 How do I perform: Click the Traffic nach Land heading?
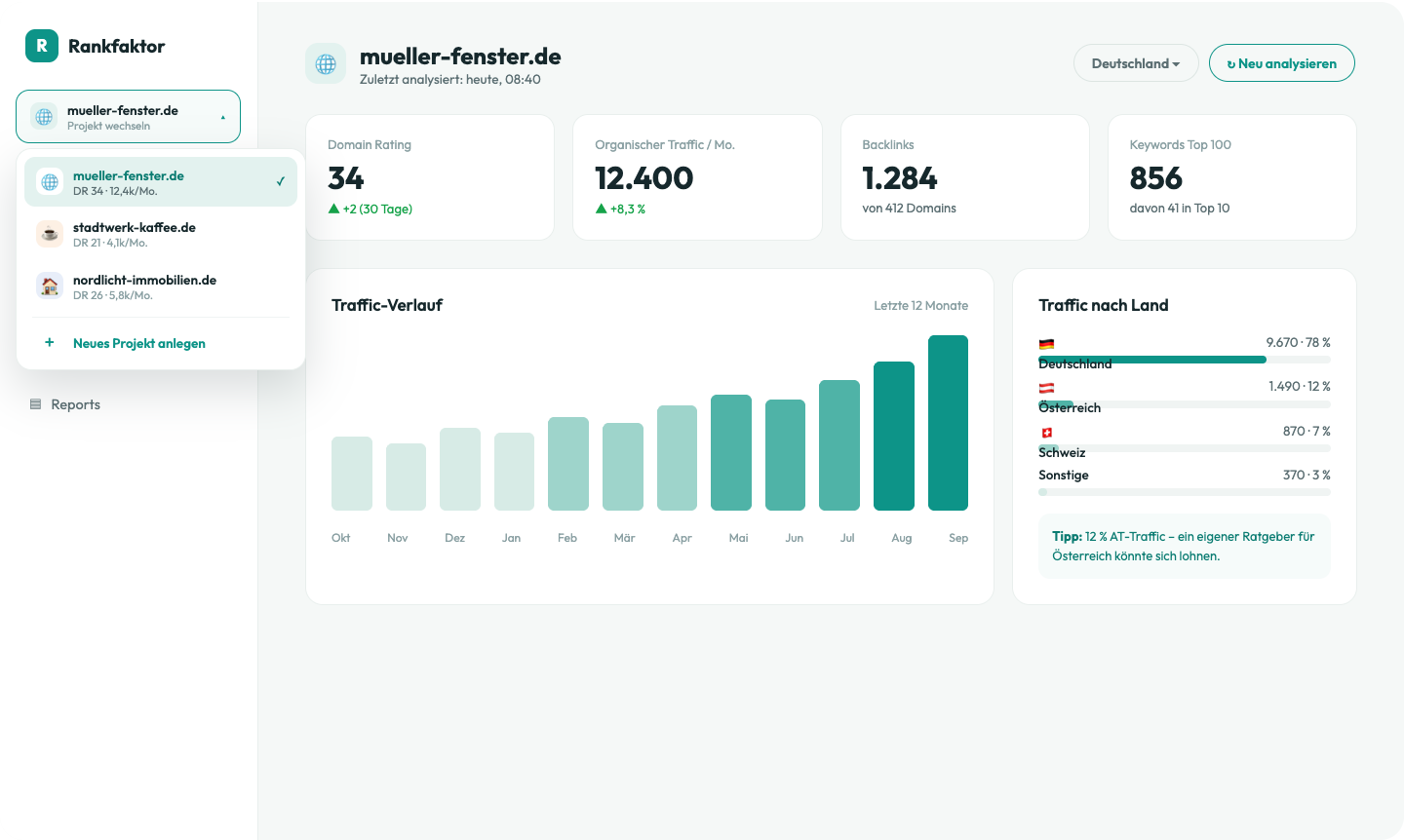[x=1104, y=305]
